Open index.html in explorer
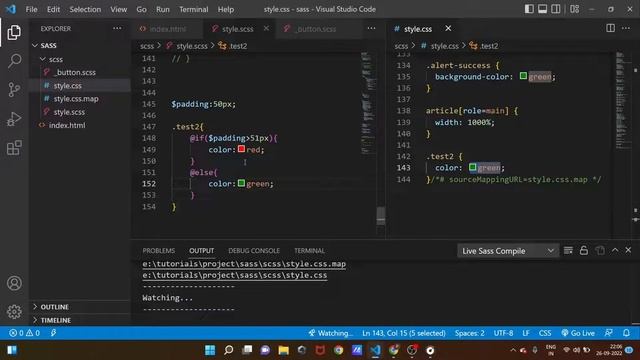The image size is (640, 360). 67,125
